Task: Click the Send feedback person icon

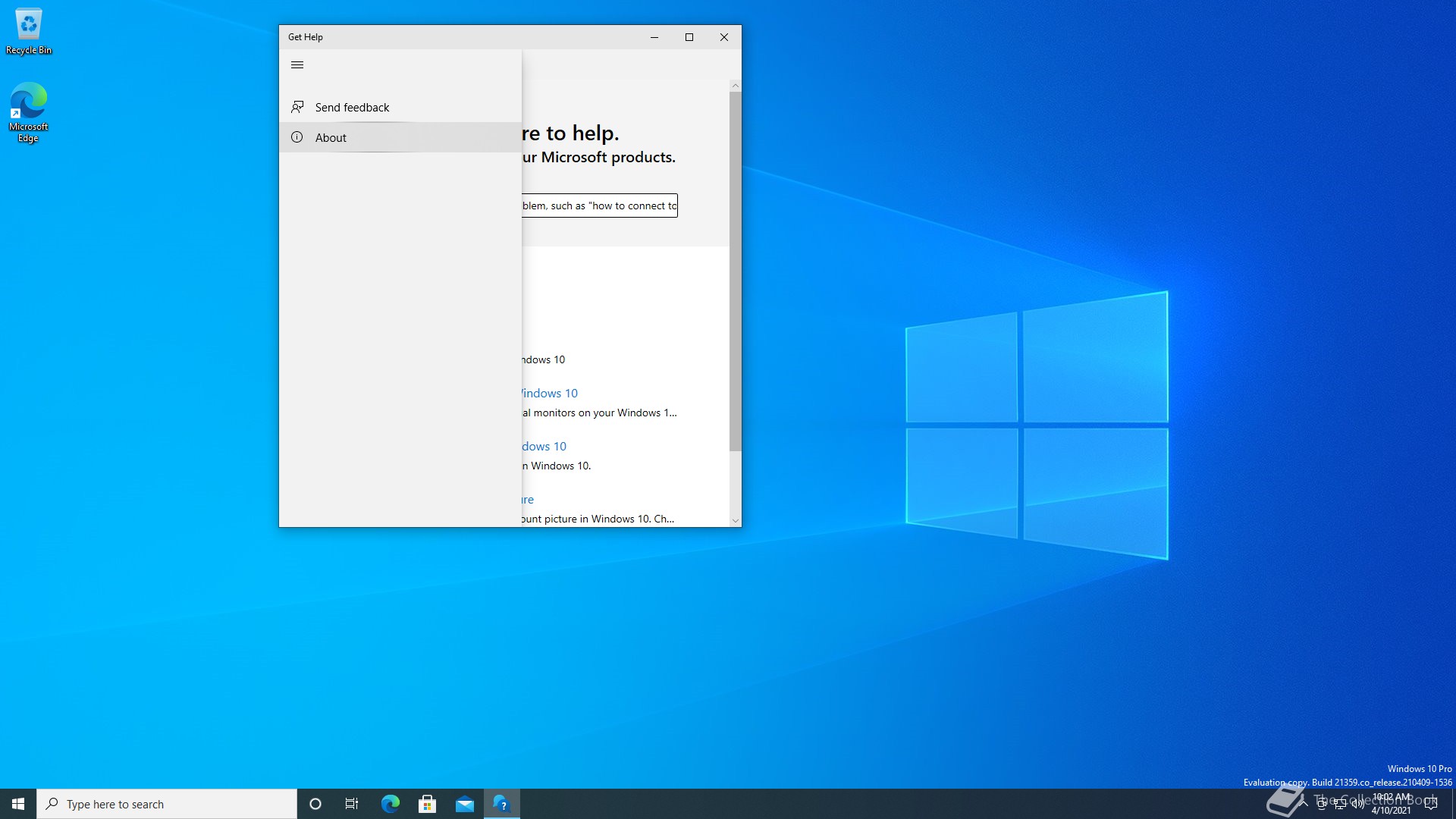Action: click(x=297, y=107)
